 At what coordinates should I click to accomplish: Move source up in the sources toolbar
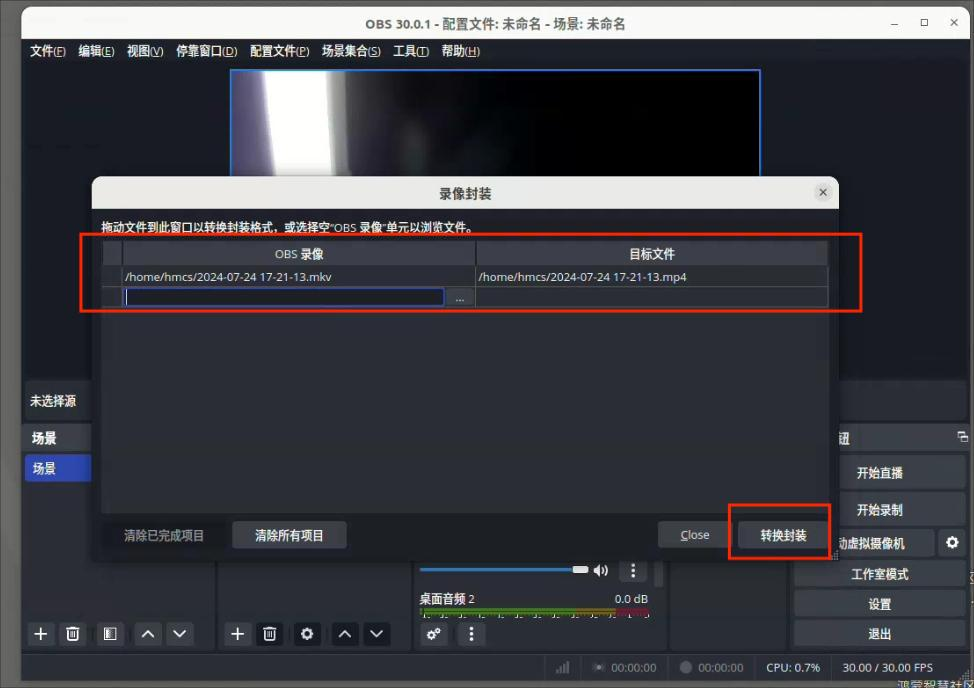(x=345, y=634)
